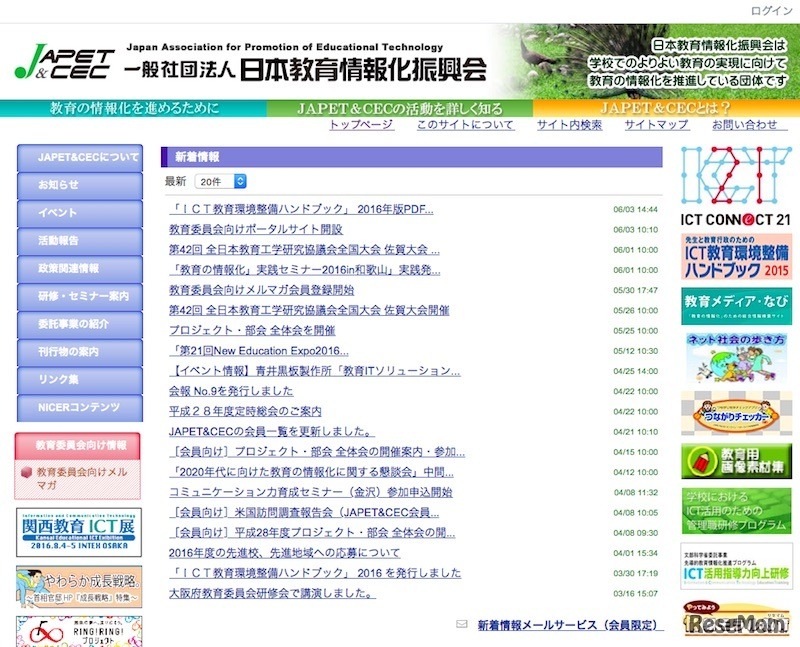Open 活動報告 sidebar menu
The image size is (800, 647).
point(80,241)
